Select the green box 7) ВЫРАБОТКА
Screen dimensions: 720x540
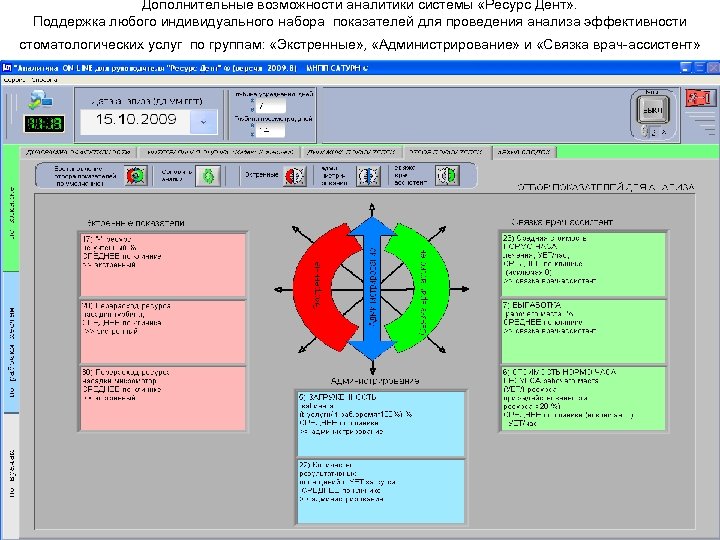pyautogui.click(x=583, y=331)
